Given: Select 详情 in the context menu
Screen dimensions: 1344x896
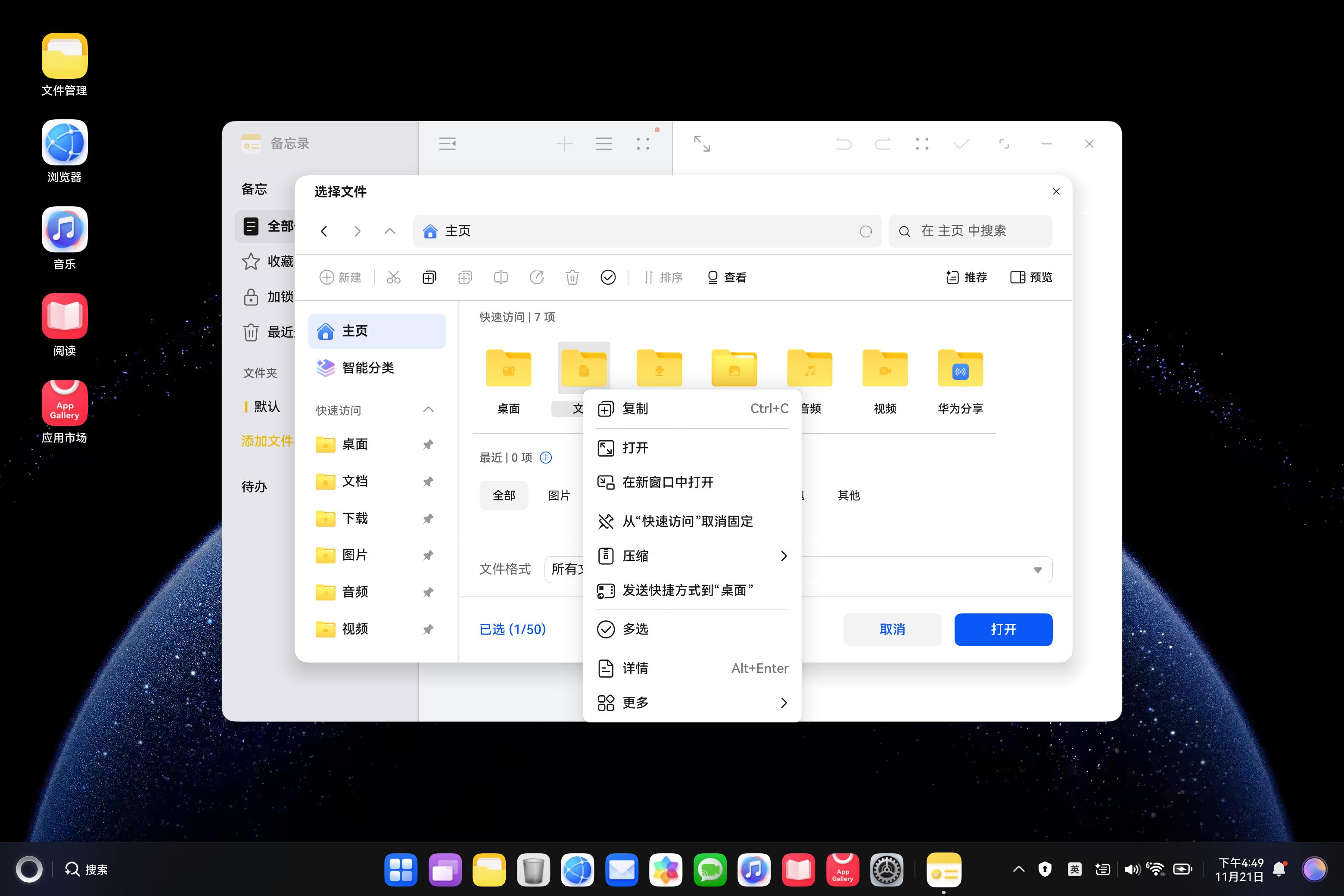Looking at the screenshot, I should (635, 668).
